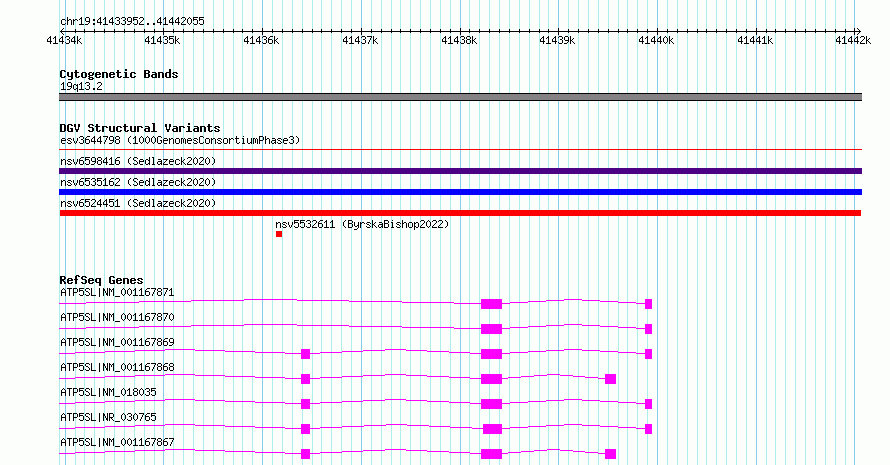Open the nsv5532611 (ByrskaBishop2022) label
Screen dimensions: 890x465
[x=362, y=224]
